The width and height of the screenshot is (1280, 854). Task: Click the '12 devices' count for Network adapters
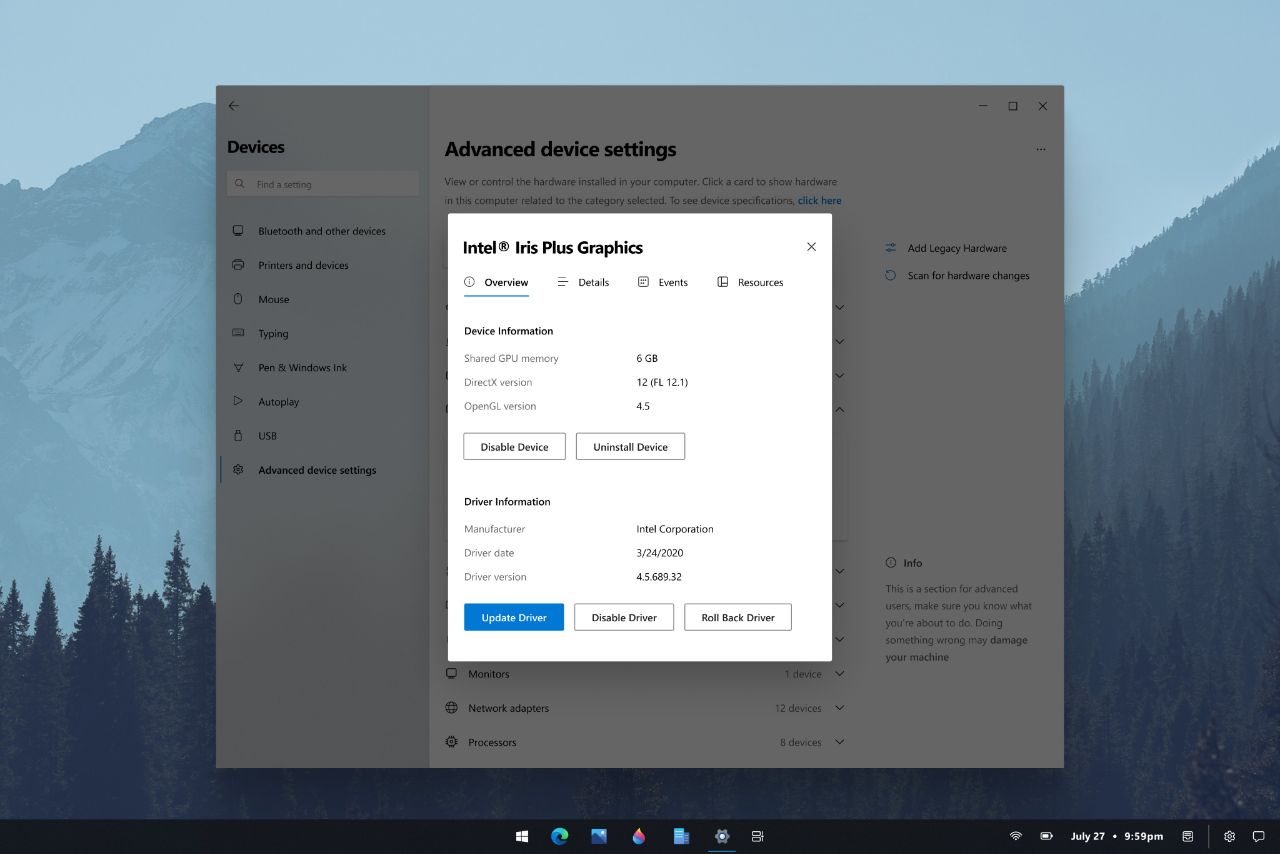pyautogui.click(x=798, y=708)
